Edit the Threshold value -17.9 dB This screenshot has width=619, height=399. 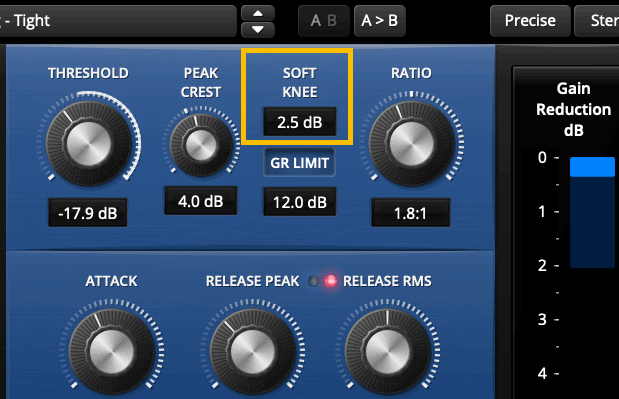(x=88, y=213)
